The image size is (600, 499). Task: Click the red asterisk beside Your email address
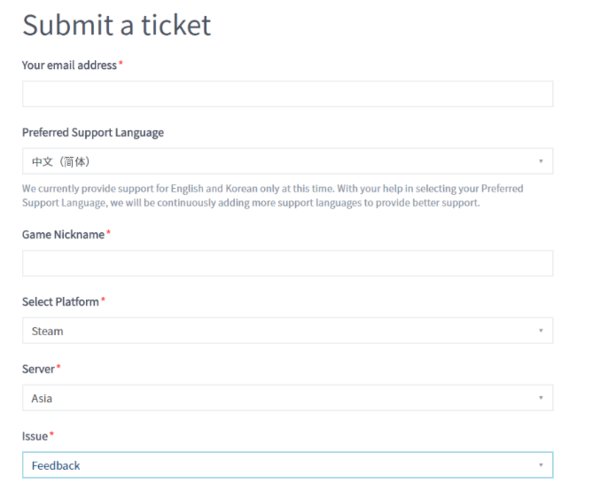[121, 64]
